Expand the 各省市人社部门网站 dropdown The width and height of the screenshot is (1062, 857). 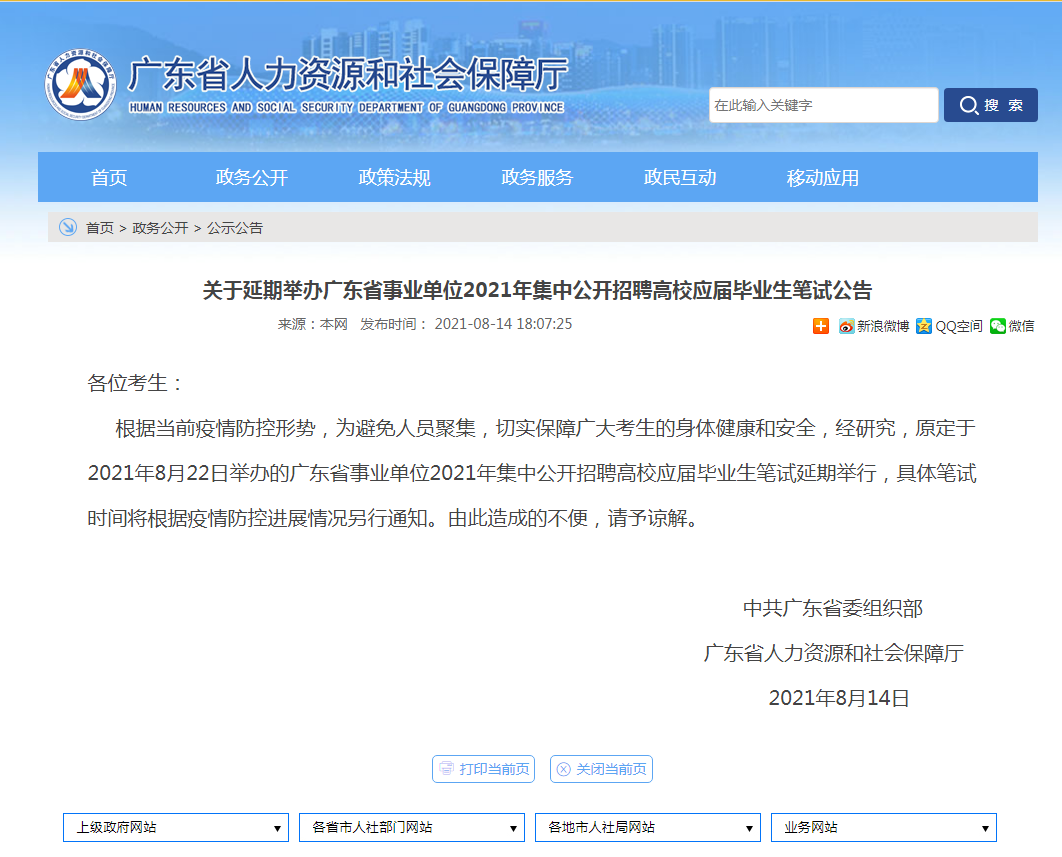(411, 827)
